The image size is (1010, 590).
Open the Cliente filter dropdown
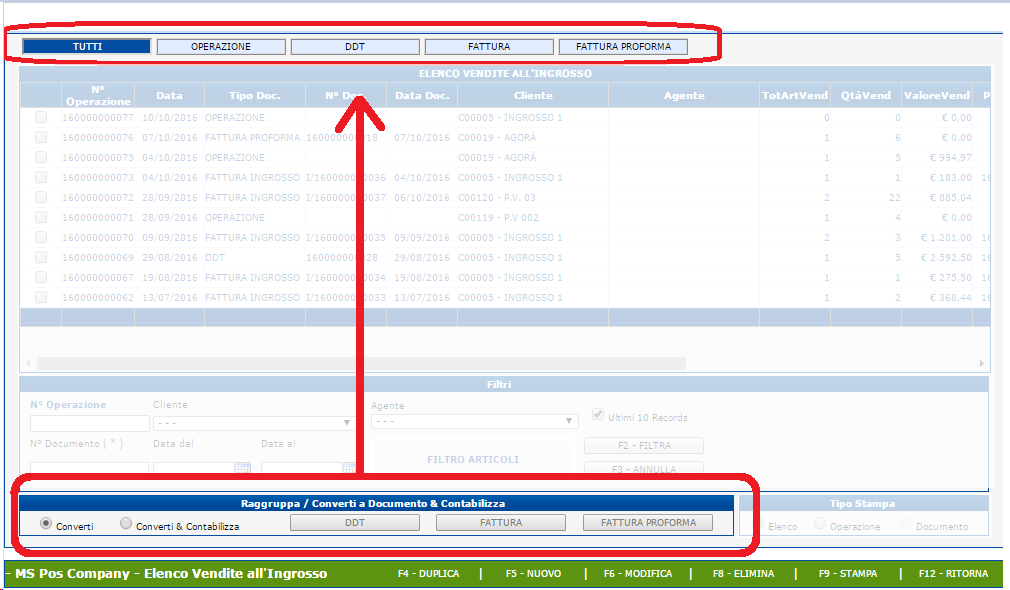(253, 423)
